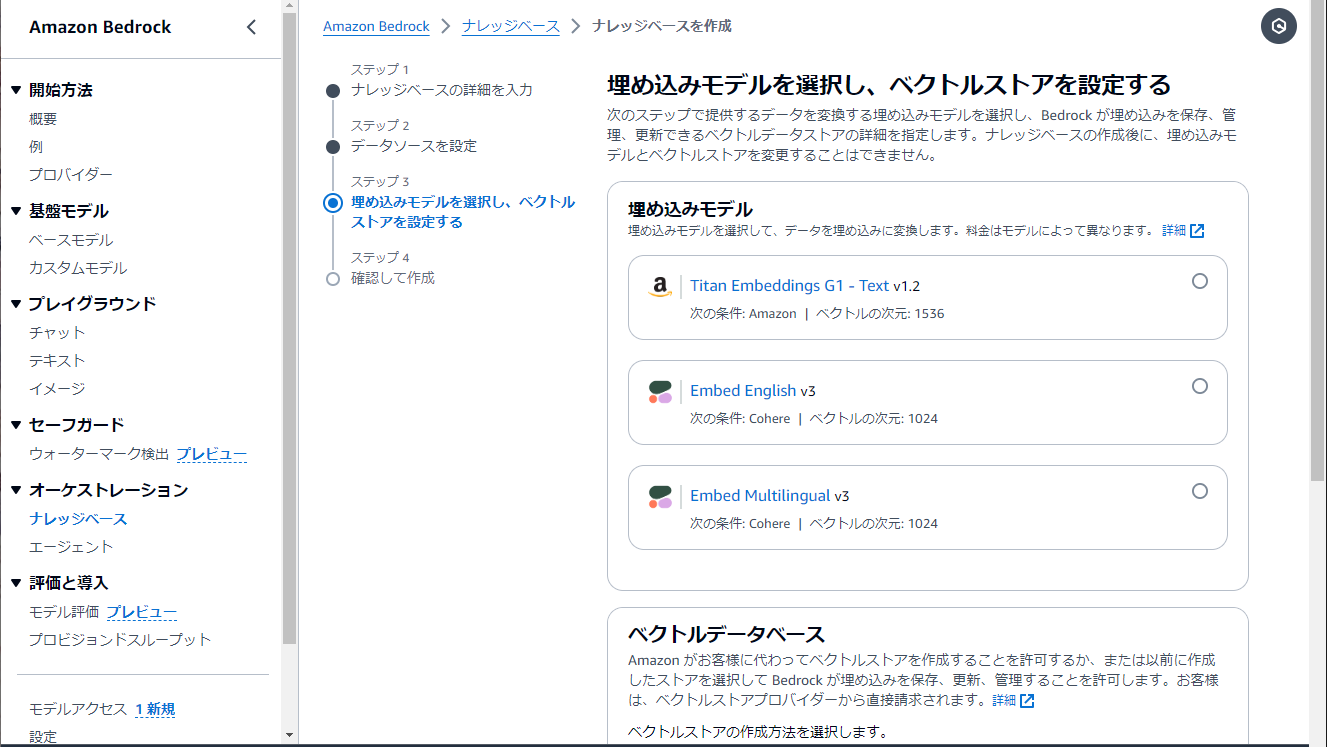Go to Amazon Bedrock via the breadcrumb link
The image size is (1327, 747).
pyautogui.click(x=376, y=26)
